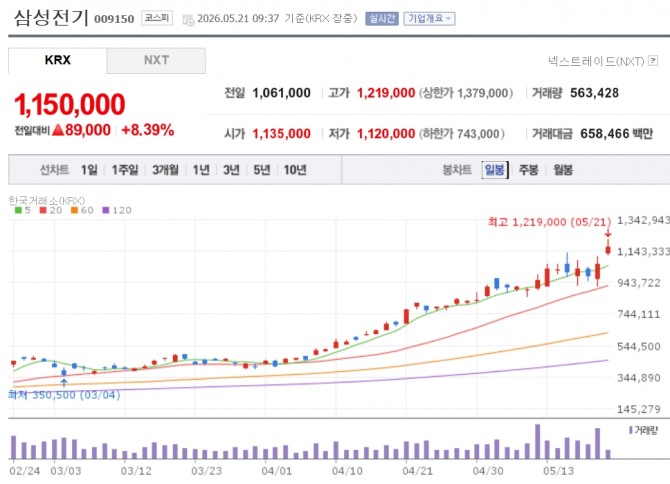Select the 월봉 monthly candle chart
The image size is (670, 484).
pyautogui.click(x=563, y=170)
